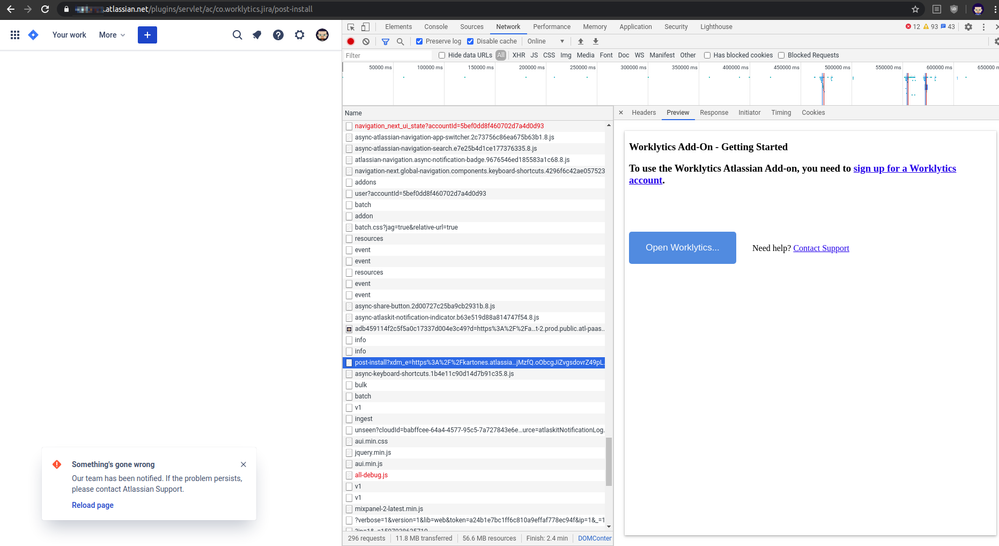Click the yellow warning count badge
This screenshot has width=999, height=546.
click(x=931, y=27)
